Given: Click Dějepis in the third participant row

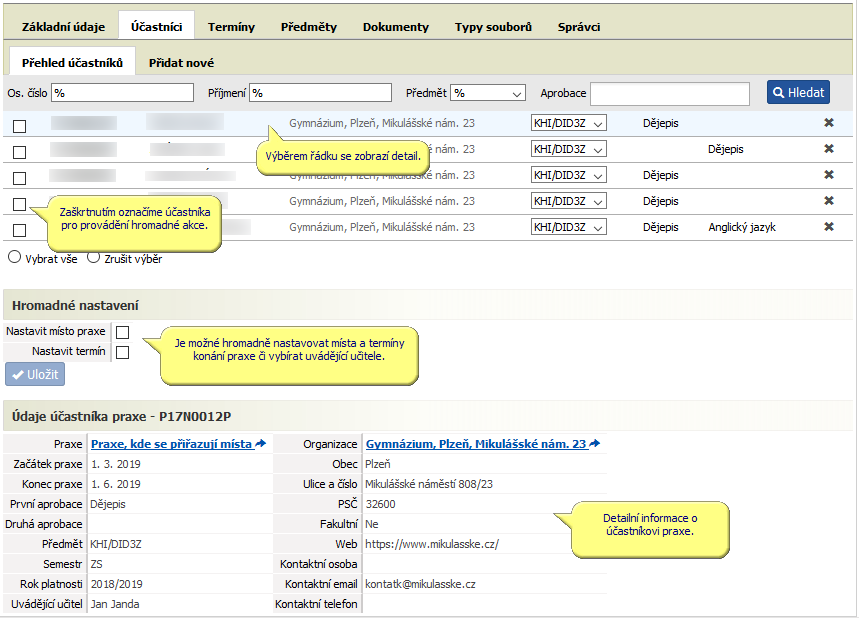Looking at the screenshot, I should 660,175.
